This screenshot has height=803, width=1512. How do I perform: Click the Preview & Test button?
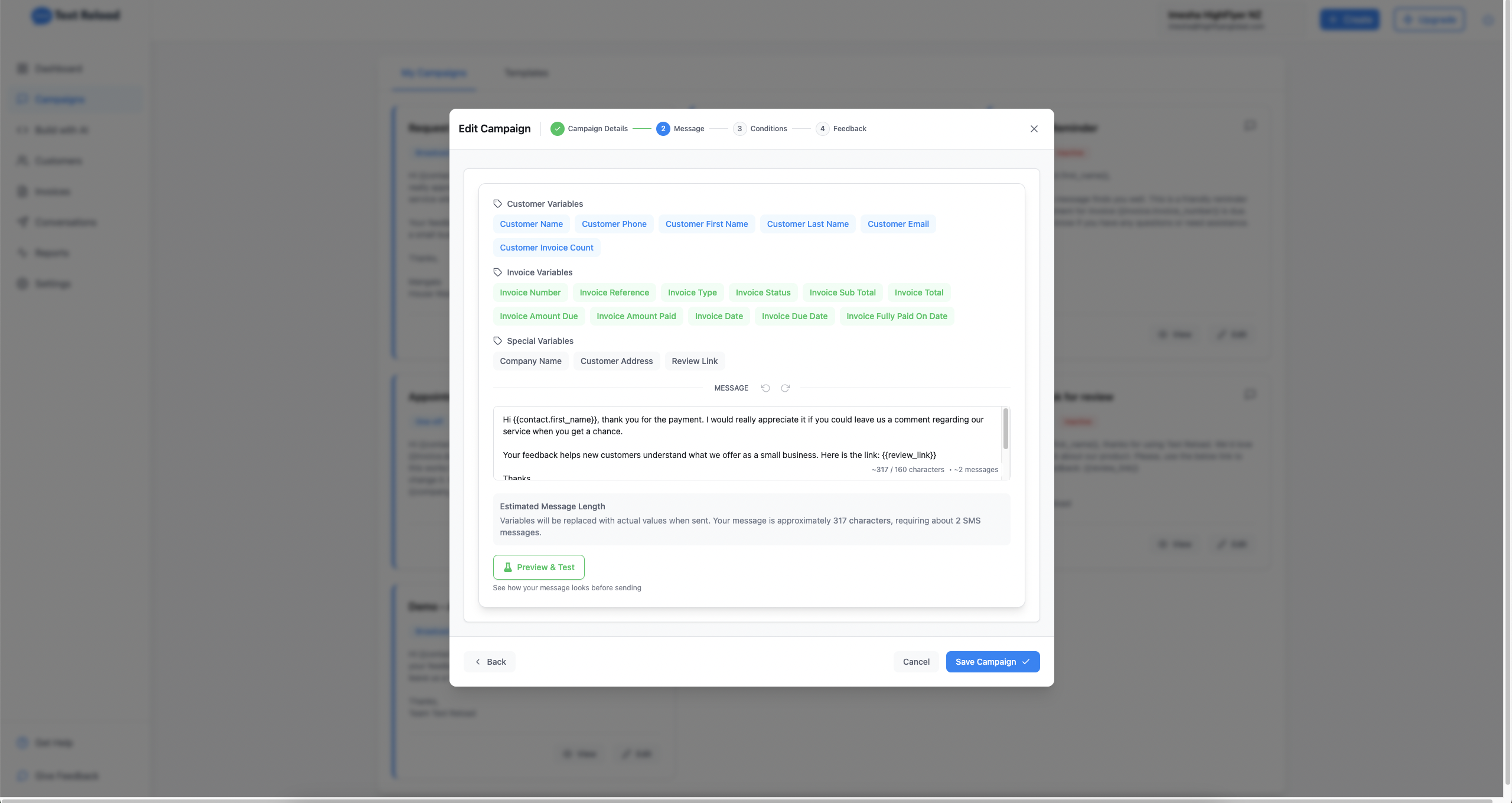tap(539, 567)
